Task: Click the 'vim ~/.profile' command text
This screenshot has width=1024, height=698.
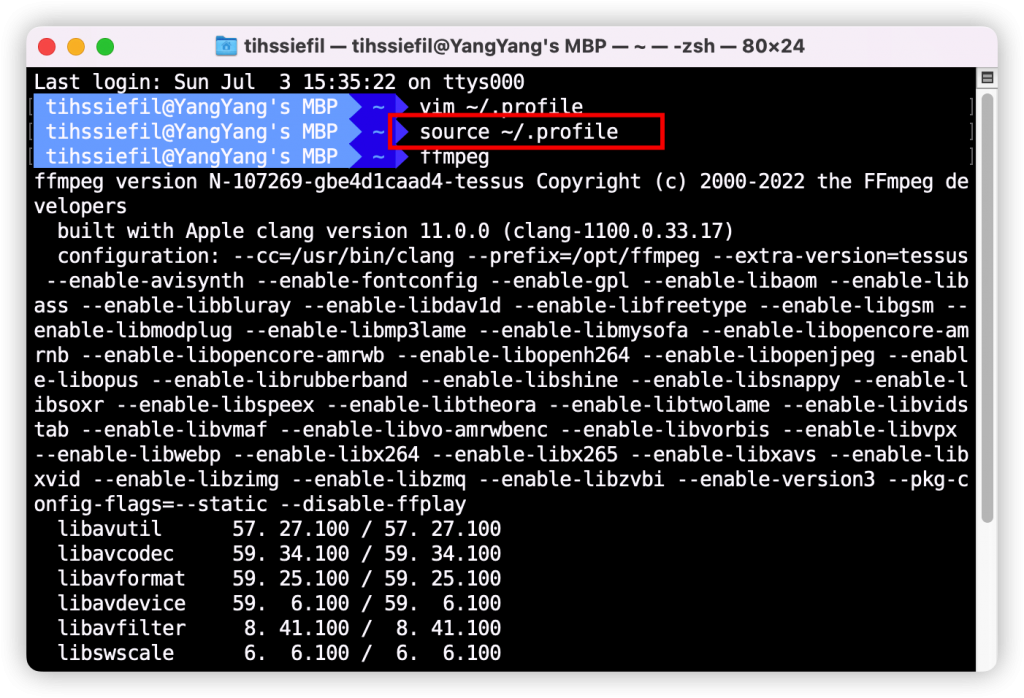Action: tap(501, 106)
